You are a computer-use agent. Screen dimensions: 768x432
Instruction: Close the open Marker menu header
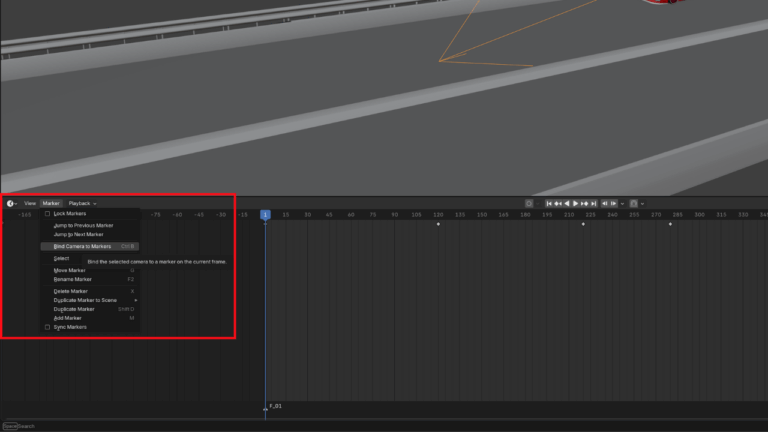[51, 203]
